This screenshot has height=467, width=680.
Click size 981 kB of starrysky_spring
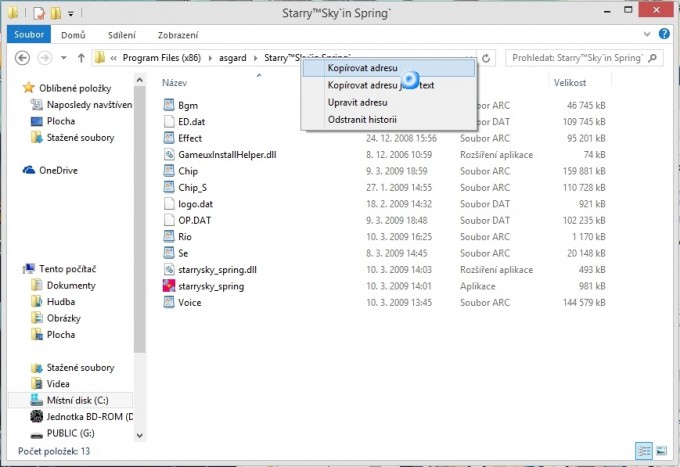coord(592,286)
